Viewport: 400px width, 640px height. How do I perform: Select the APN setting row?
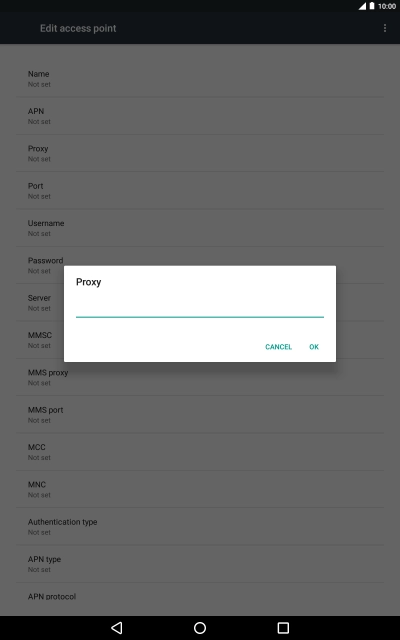click(x=200, y=116)
